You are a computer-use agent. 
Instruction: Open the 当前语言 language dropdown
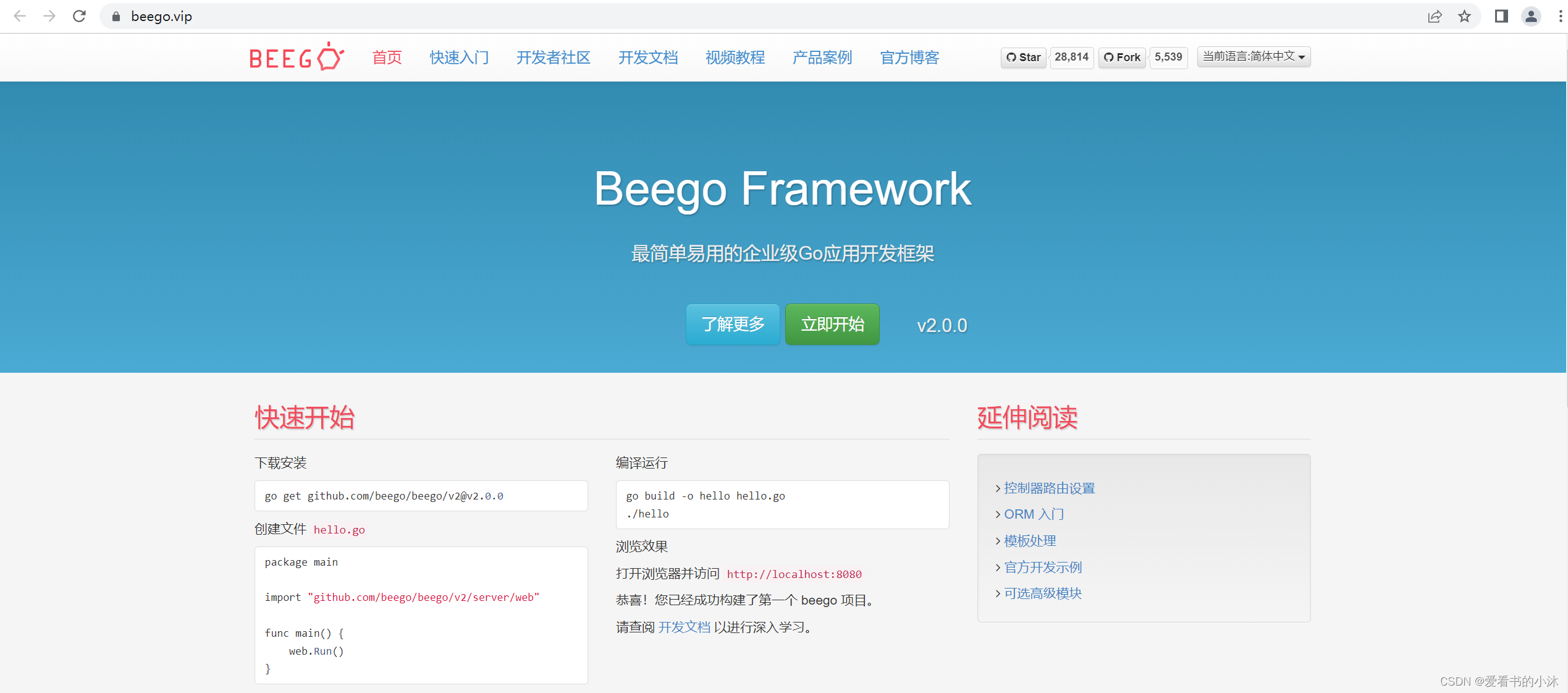pos(1253,57)
